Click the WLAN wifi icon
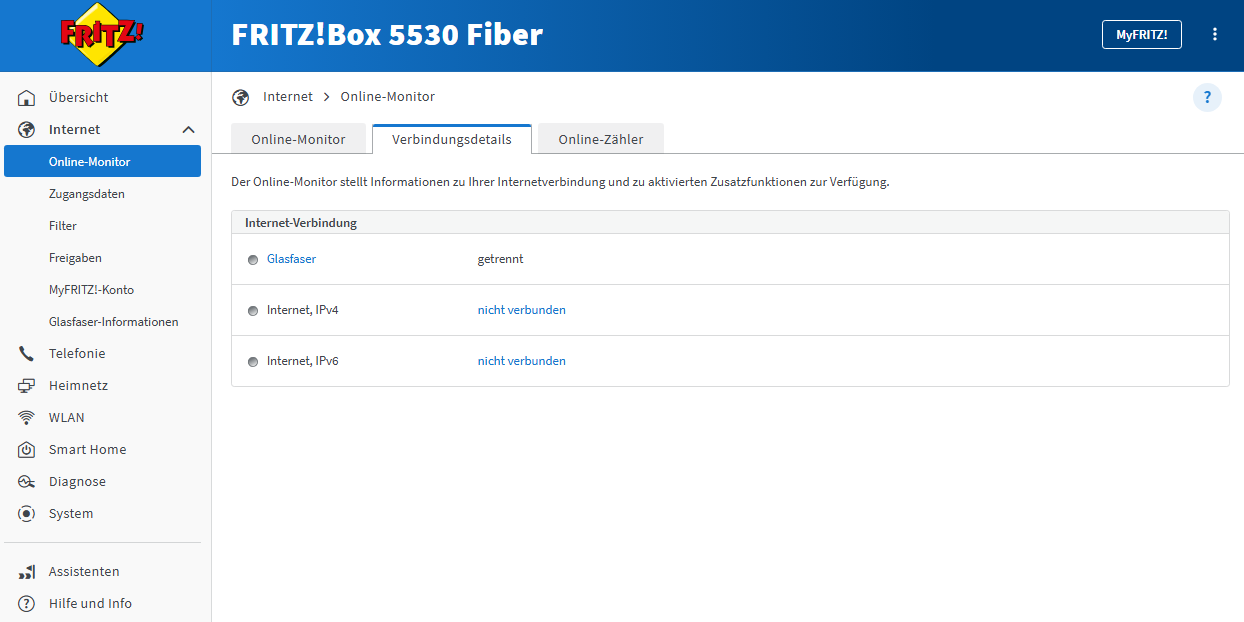The height and width of the screenshot is (622, 1244). pyautogui.click(x=27, y=418)
